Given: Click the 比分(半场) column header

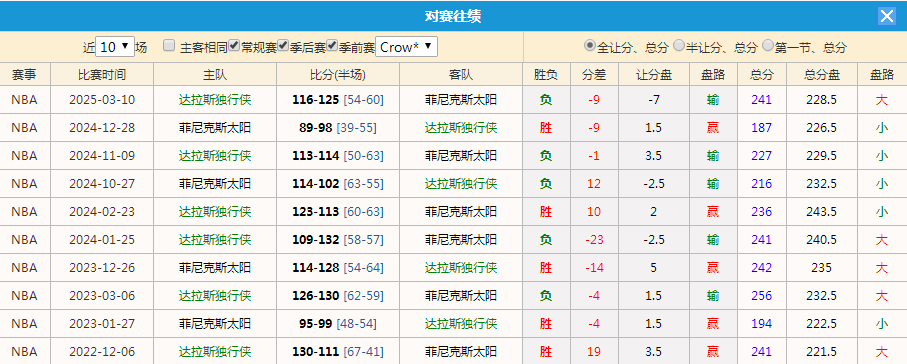Looking at the screenshot, I should pyautogui.click(x=338, y=75).
